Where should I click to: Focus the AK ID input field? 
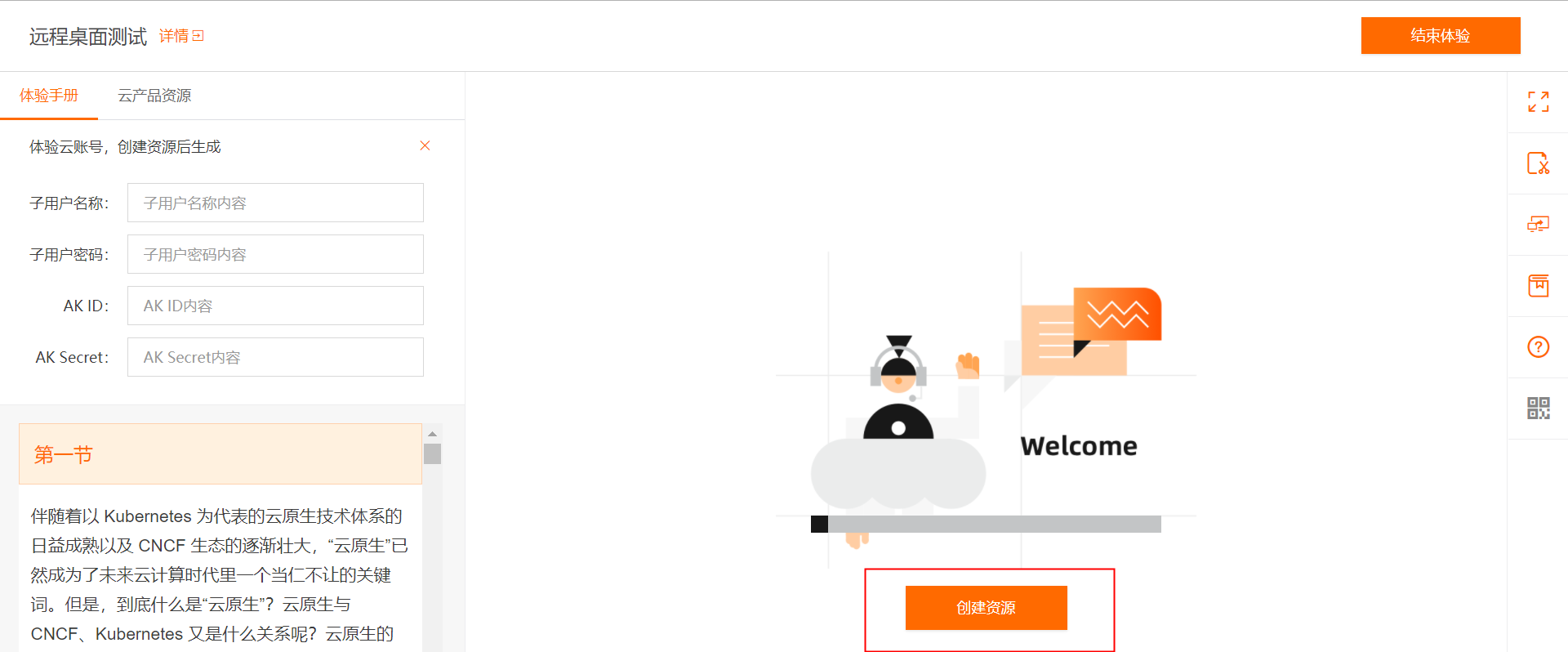point(275,306)
